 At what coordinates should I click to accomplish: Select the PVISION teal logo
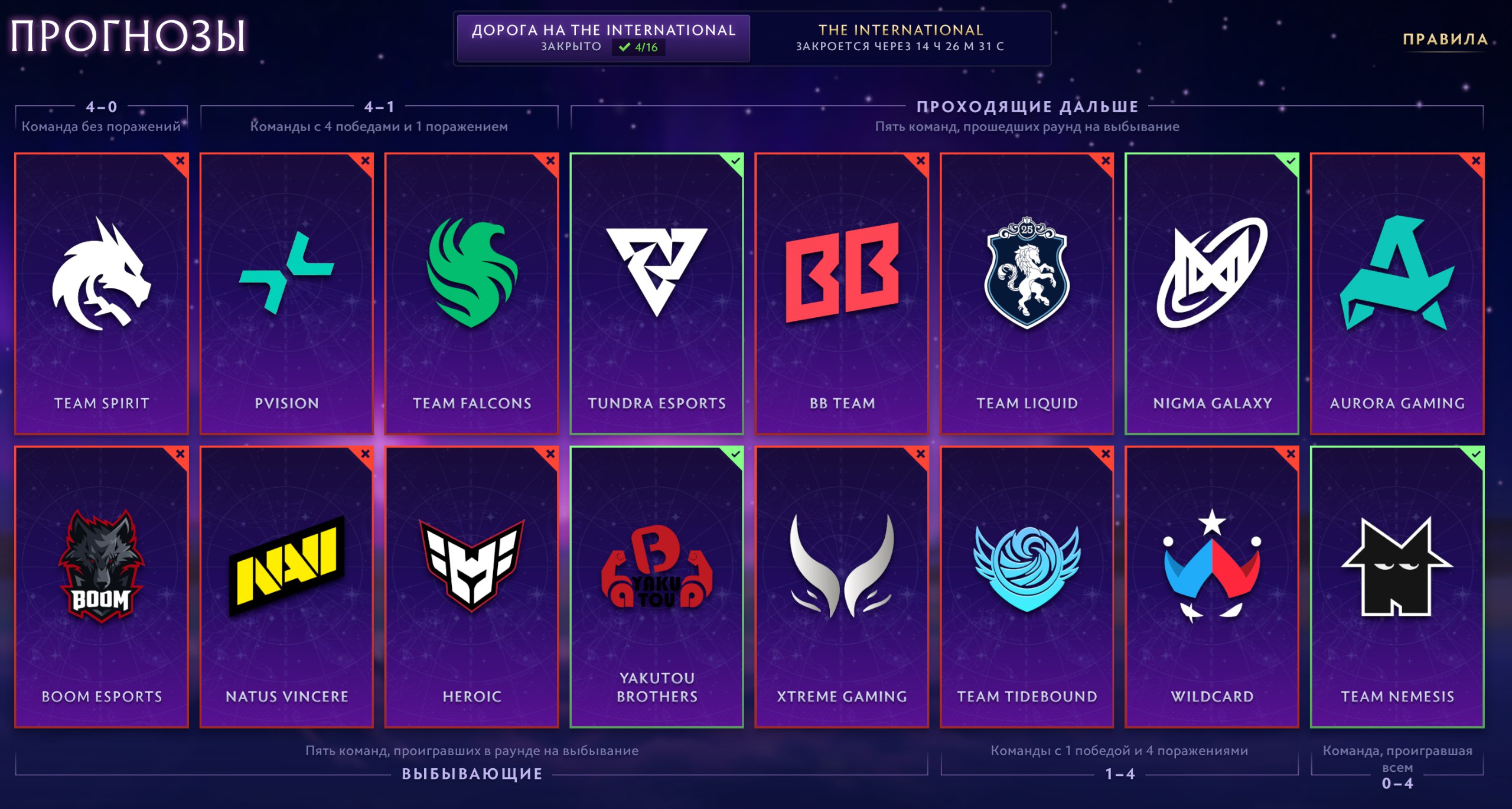[286, 273]
